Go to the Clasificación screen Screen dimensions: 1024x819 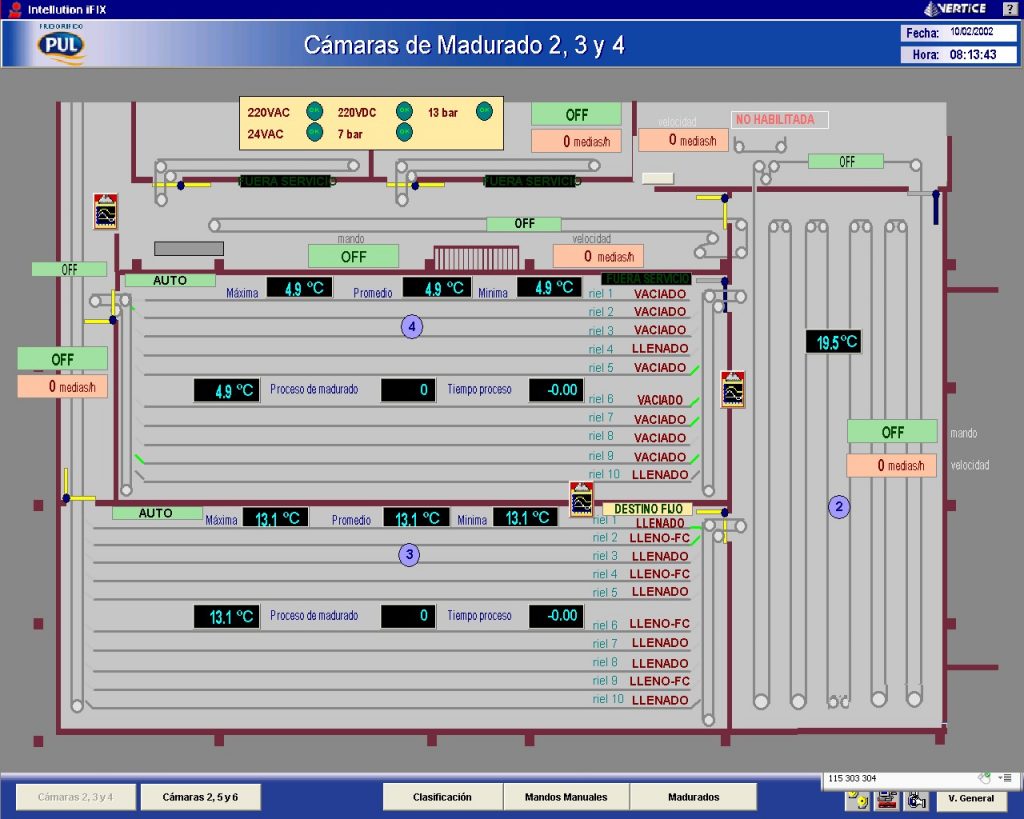tap(442, 797)
